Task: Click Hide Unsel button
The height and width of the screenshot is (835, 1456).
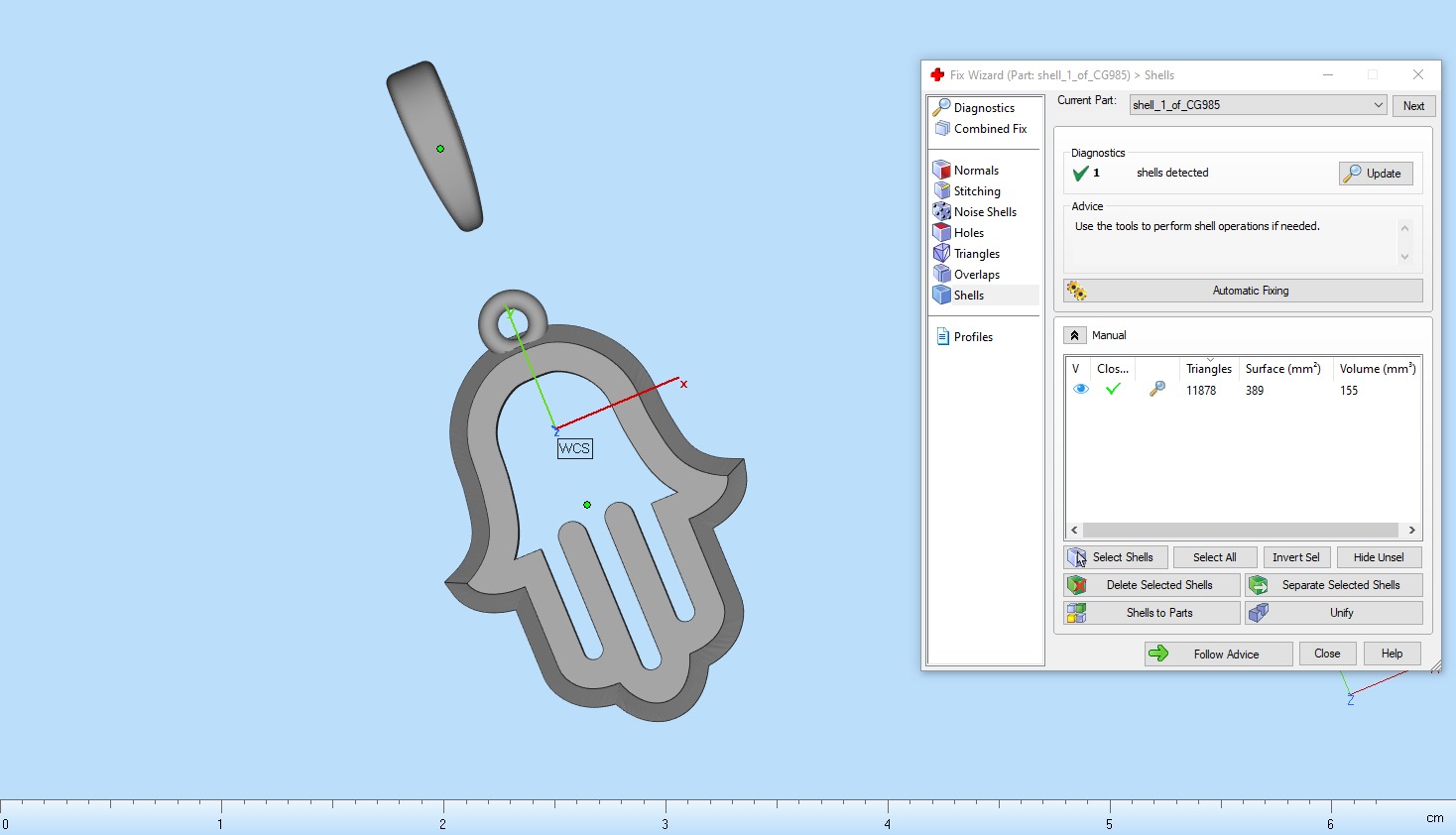Action: click(x=1379, y=557)
